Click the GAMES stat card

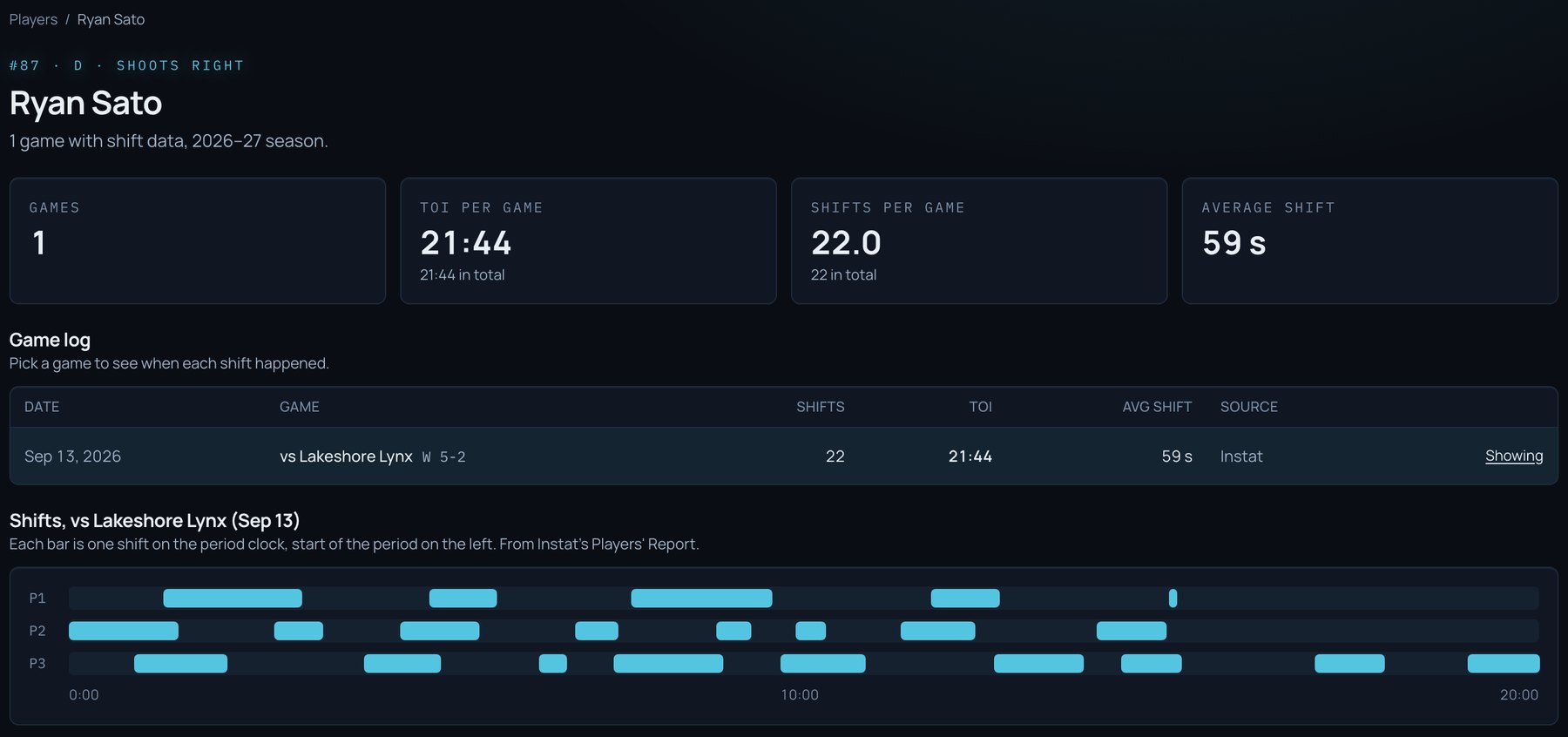tap(198, 241)
